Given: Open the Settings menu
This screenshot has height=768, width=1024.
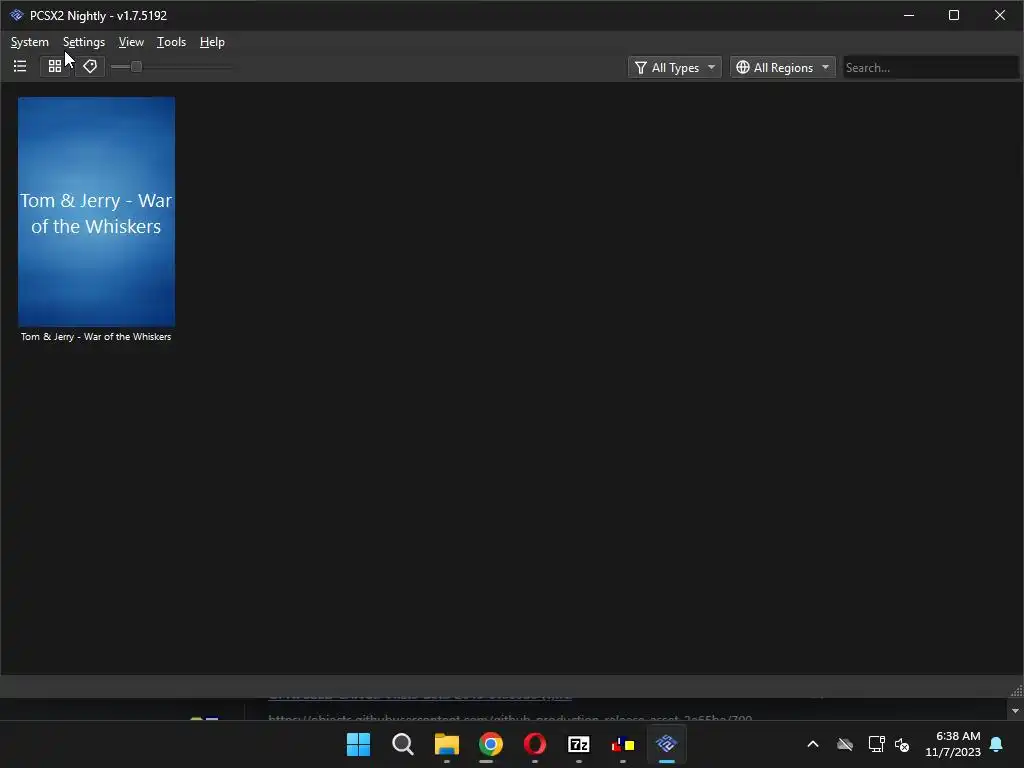Looking at the screenshot, I should coord(84,42).
